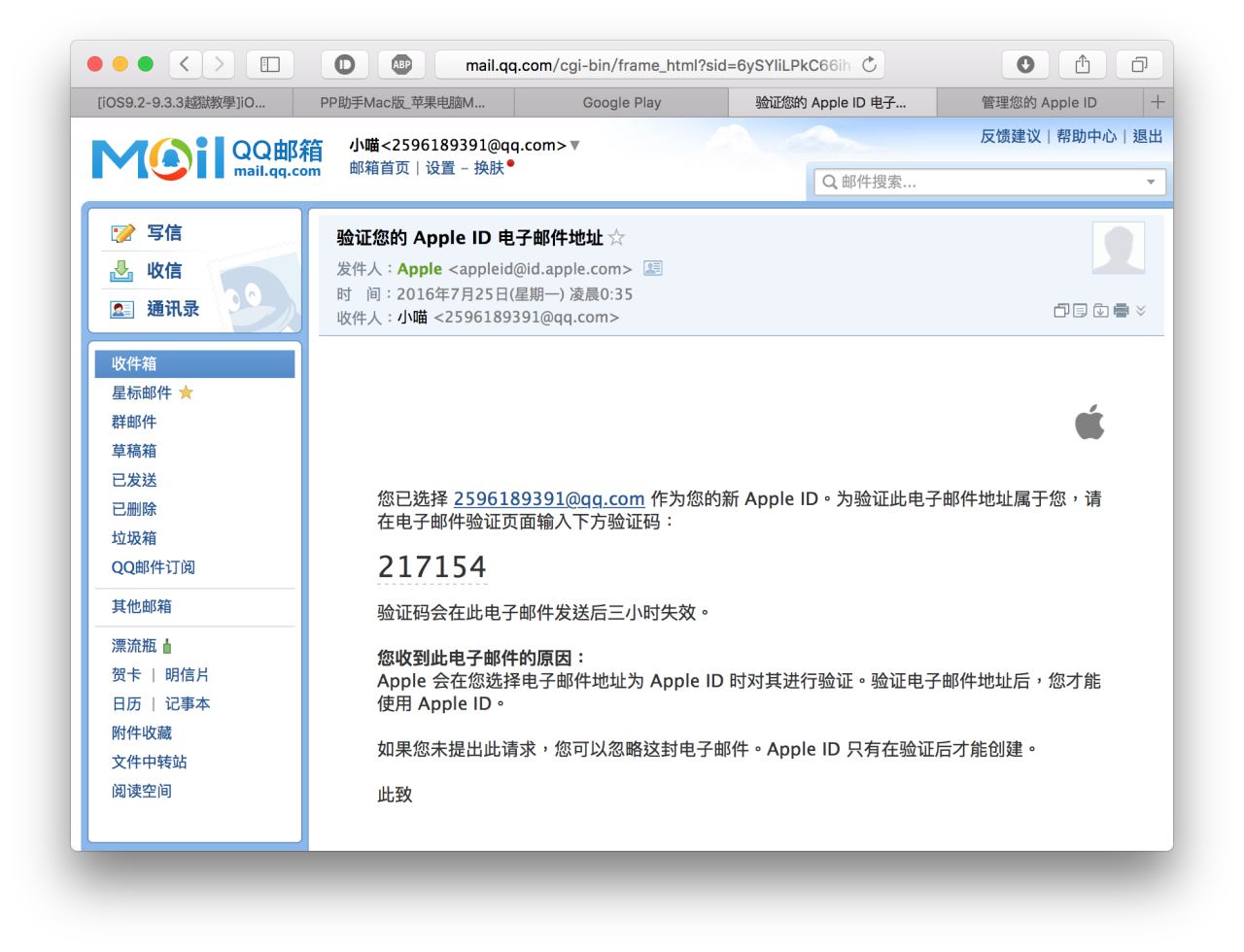Open 通讯录 contacts icon
Viewport: 1244px width, 952px height.
pyautogui.click(x=122, y=309)
